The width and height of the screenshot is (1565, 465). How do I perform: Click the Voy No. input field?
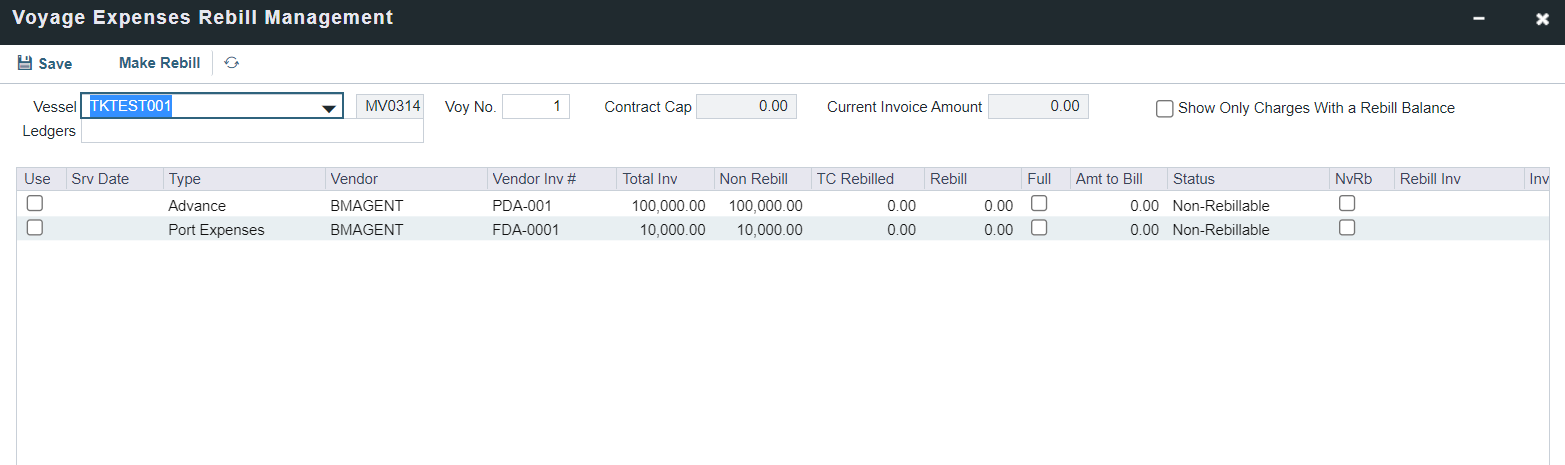pyautogui.click(x=535, y=106)
